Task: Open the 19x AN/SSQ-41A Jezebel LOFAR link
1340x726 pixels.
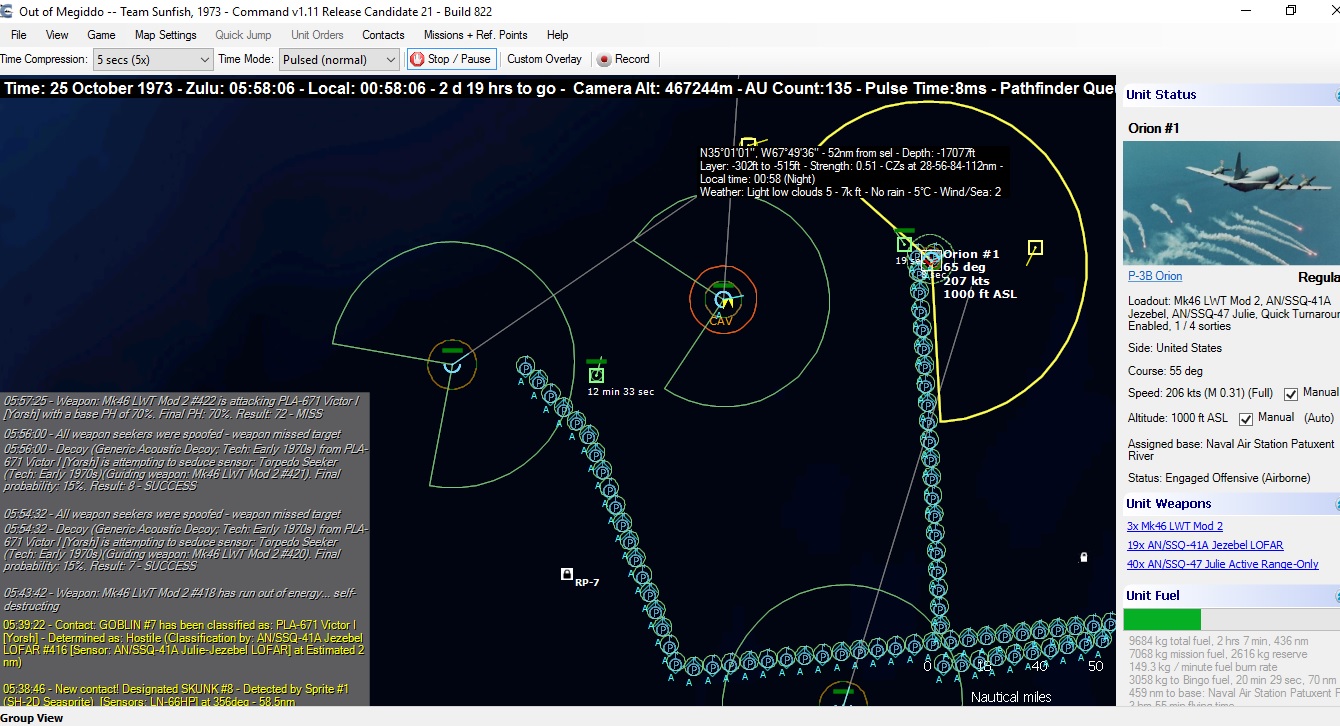Action: 1205,545
